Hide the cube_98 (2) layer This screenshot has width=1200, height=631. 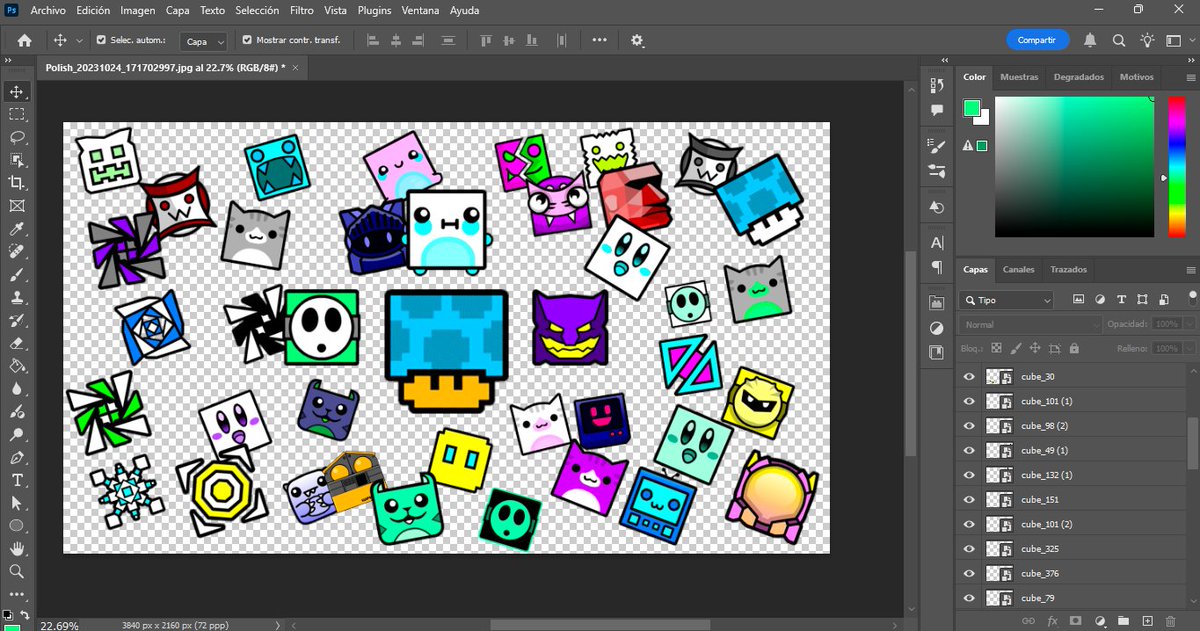(x=968, y=426)
